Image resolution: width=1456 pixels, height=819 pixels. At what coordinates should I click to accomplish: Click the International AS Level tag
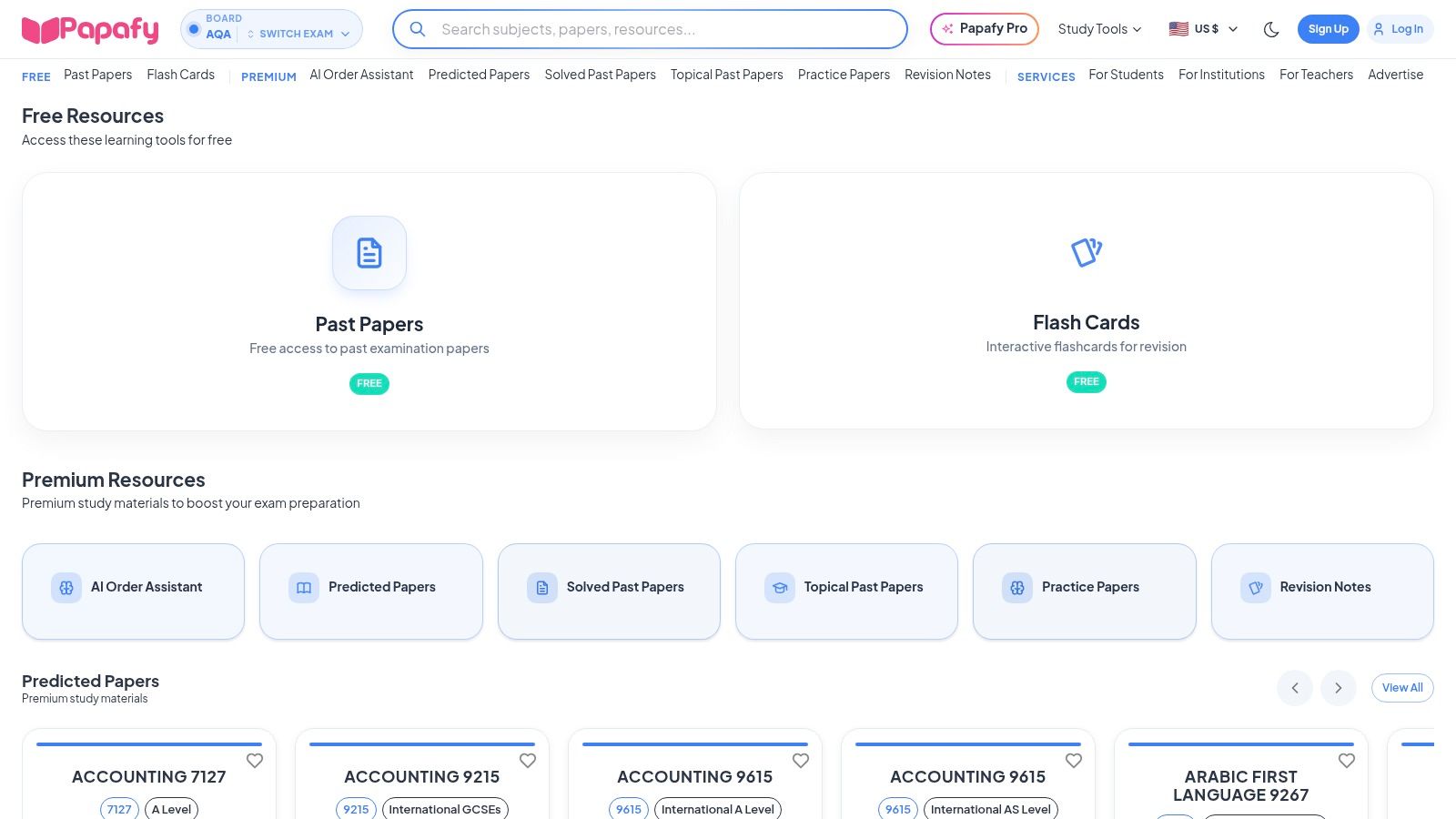(x=991, y=809)
